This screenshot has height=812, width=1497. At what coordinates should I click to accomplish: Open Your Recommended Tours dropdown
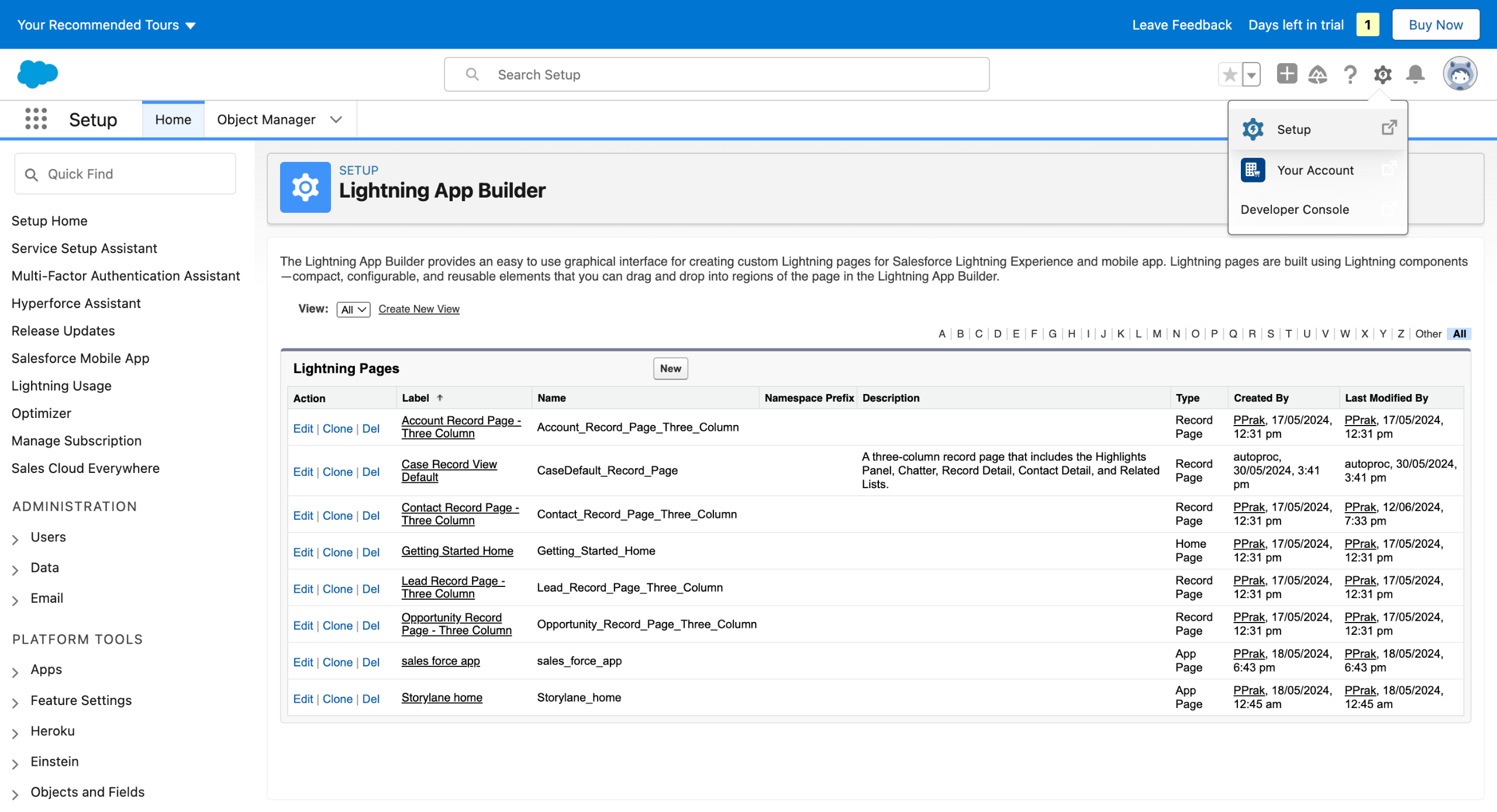click(106, 25)
